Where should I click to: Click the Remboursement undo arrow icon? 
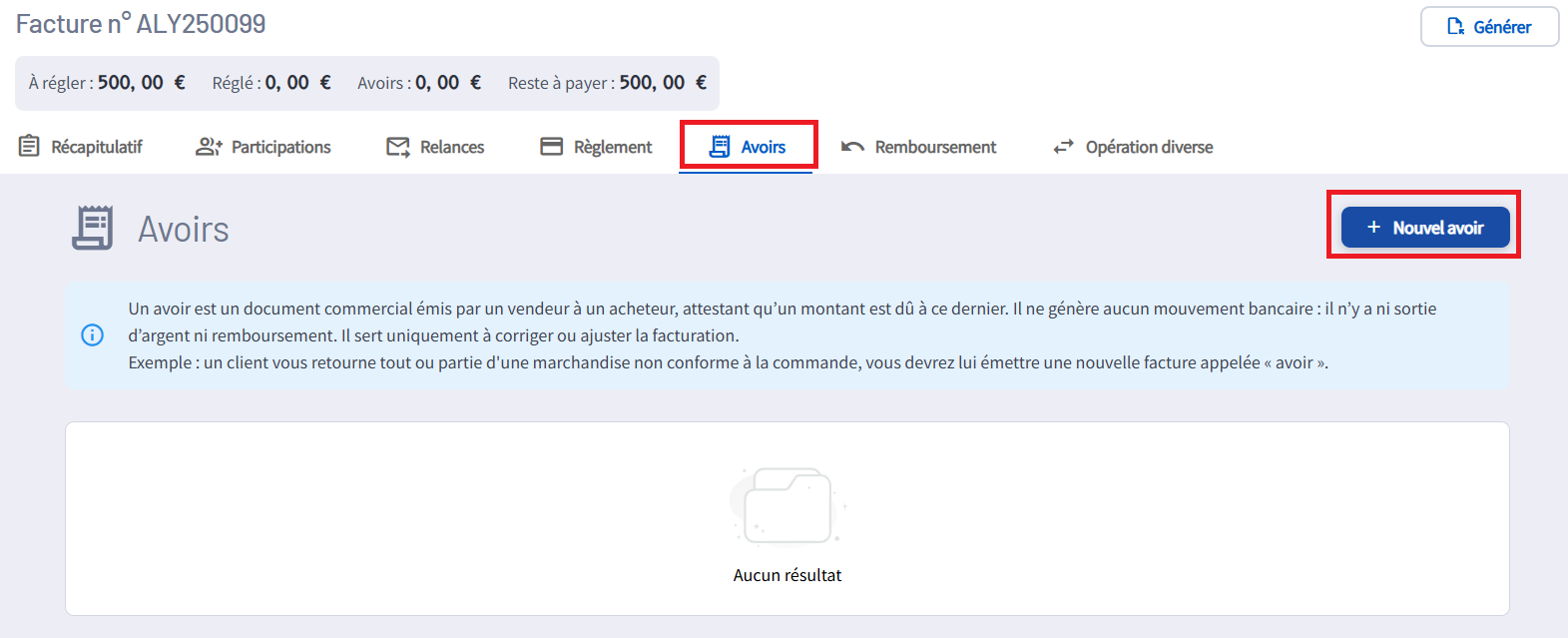(852, 147)
